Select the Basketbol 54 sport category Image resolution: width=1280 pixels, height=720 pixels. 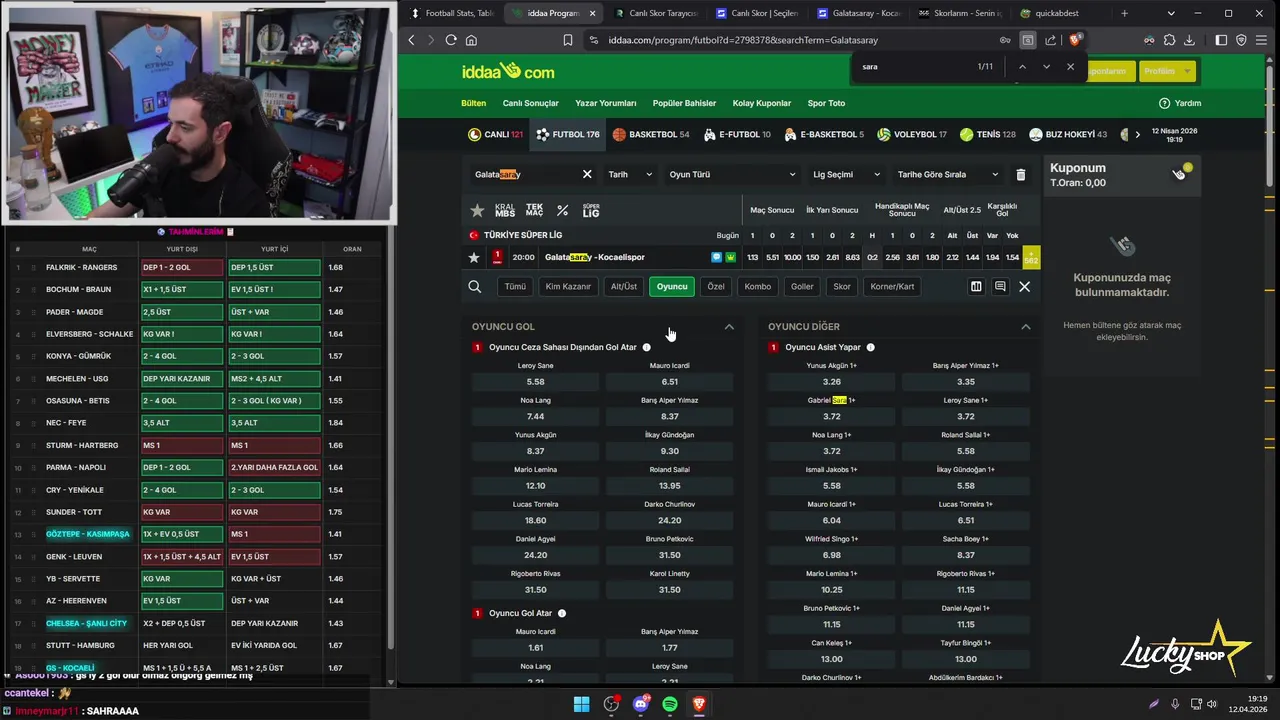point(651,134)
